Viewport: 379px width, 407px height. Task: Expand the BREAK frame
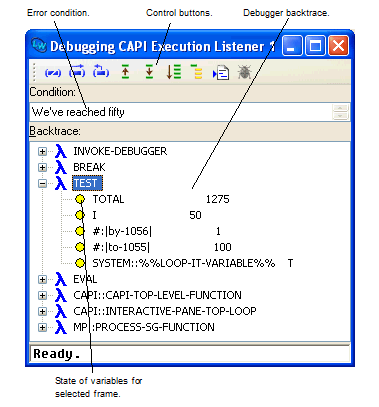pyautogui.click(x=42, y=167)
